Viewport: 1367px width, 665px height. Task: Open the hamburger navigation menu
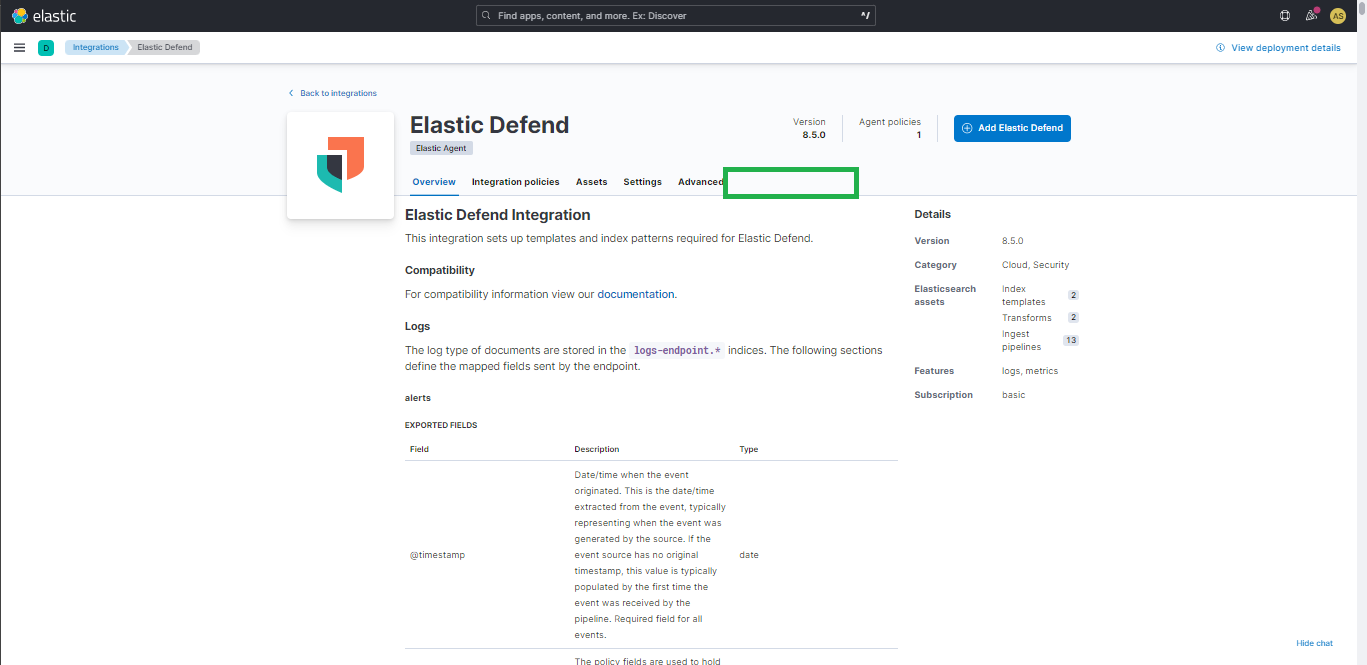pyautogui.click(x=19, y=47)
